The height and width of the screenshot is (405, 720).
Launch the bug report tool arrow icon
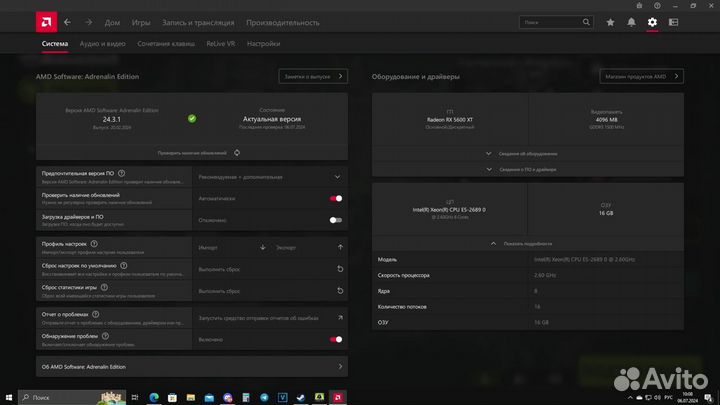click(339, 317)
